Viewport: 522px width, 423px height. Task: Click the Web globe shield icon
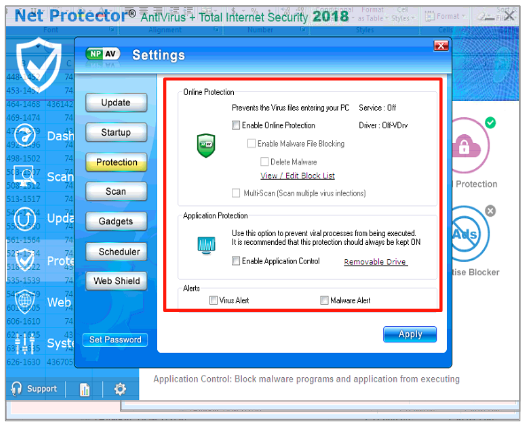pyautogui.click(x=25, y=301)
